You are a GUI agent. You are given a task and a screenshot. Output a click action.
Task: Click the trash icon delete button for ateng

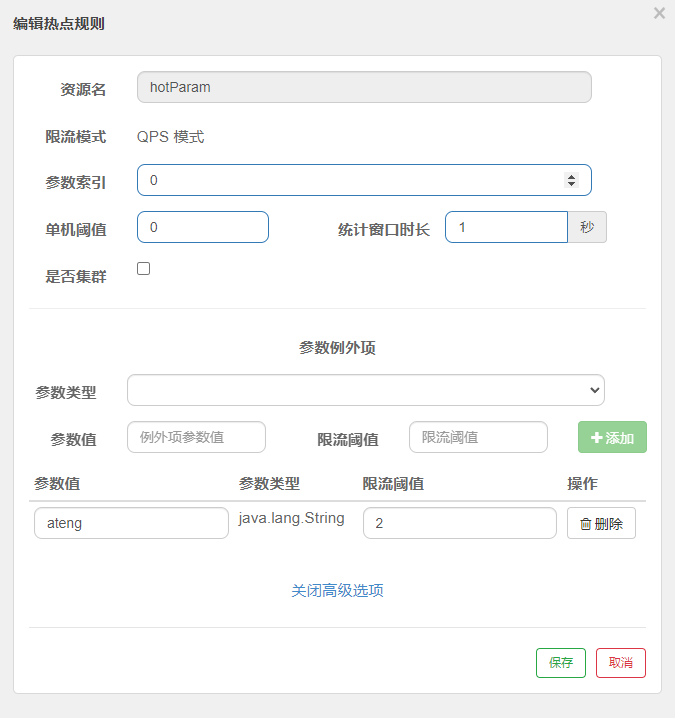pyautogui.click(x=601, y=523)
